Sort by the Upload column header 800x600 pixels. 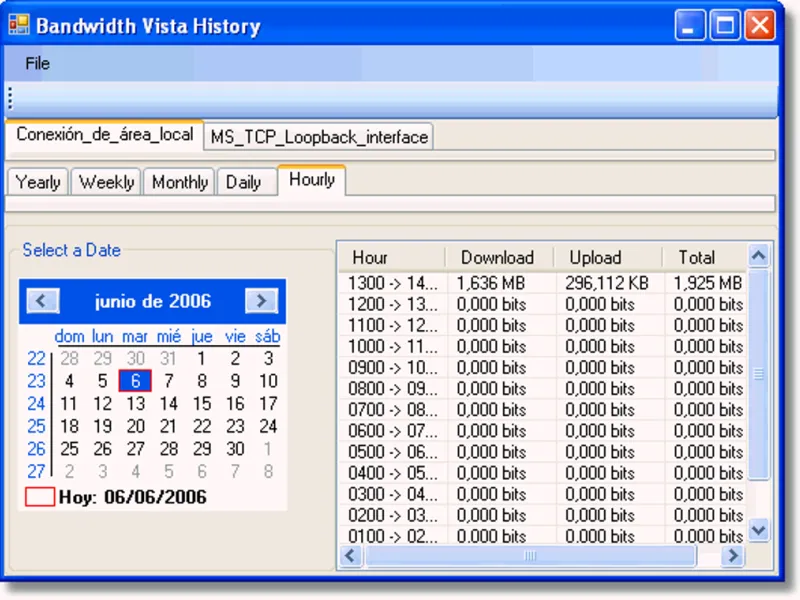(x=608, y=258)
